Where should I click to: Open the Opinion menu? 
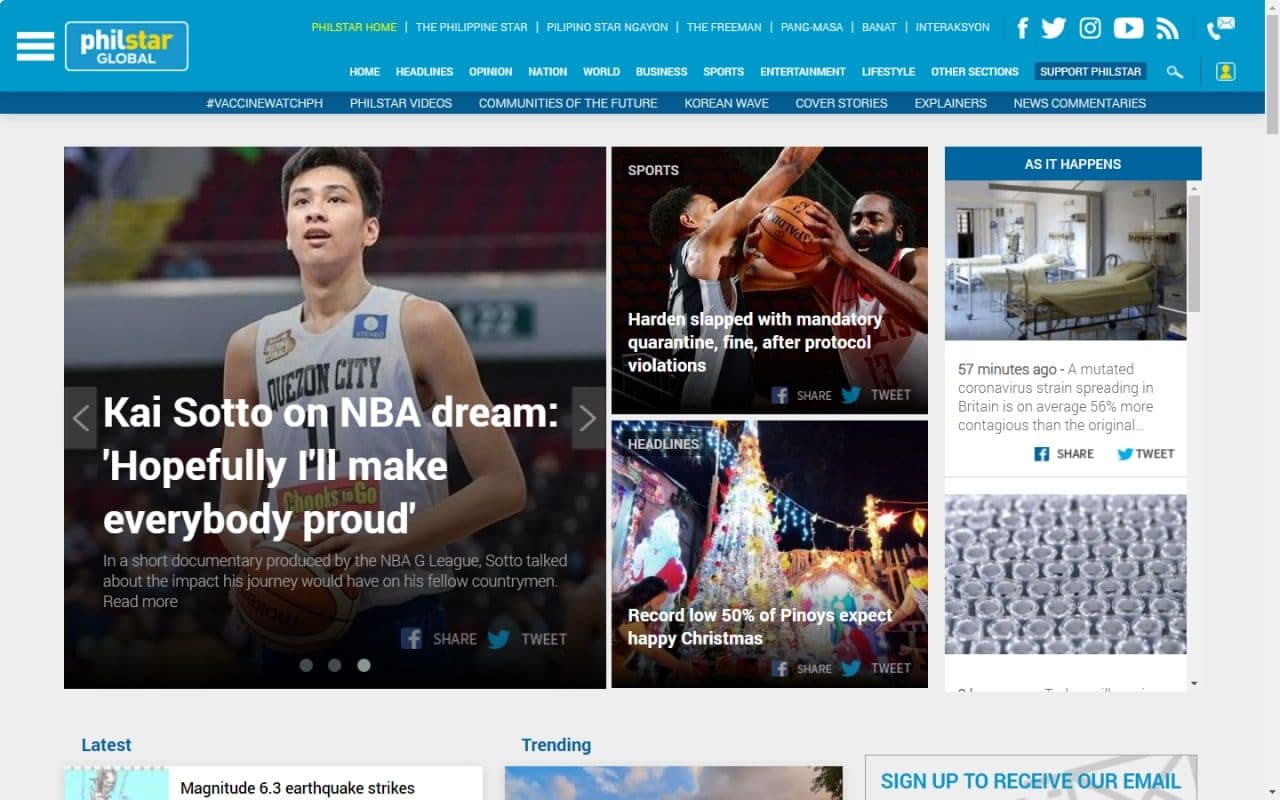coord(491,72)
